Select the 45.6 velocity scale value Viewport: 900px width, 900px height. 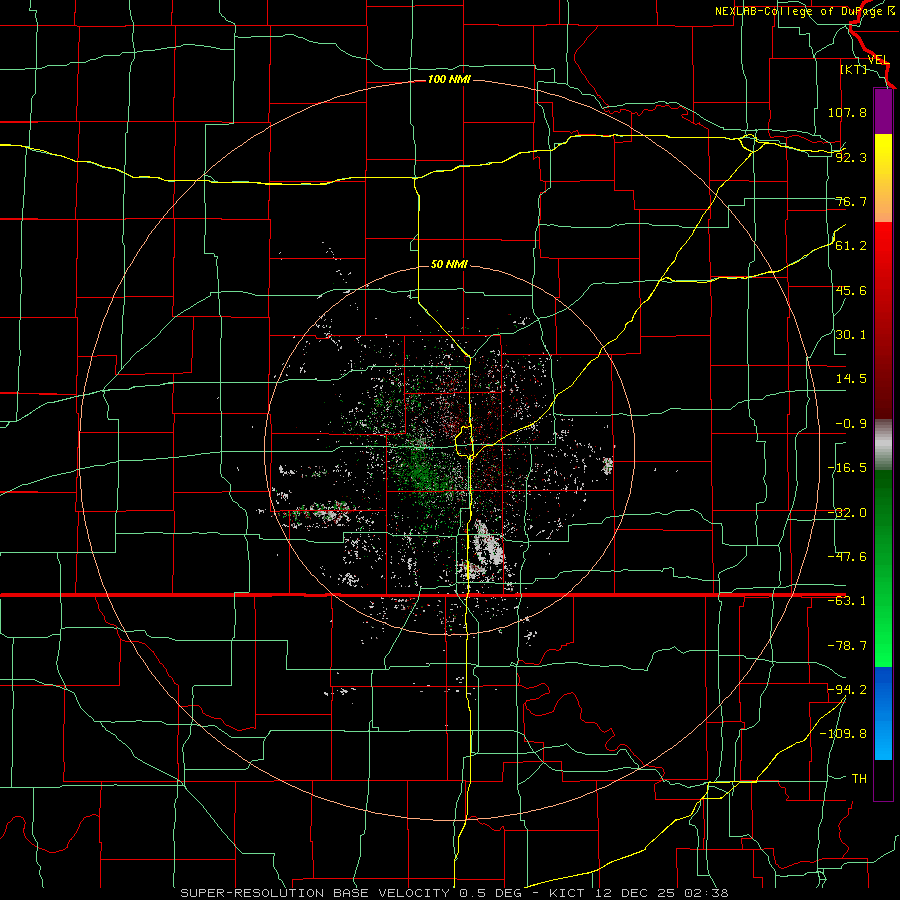851,290
